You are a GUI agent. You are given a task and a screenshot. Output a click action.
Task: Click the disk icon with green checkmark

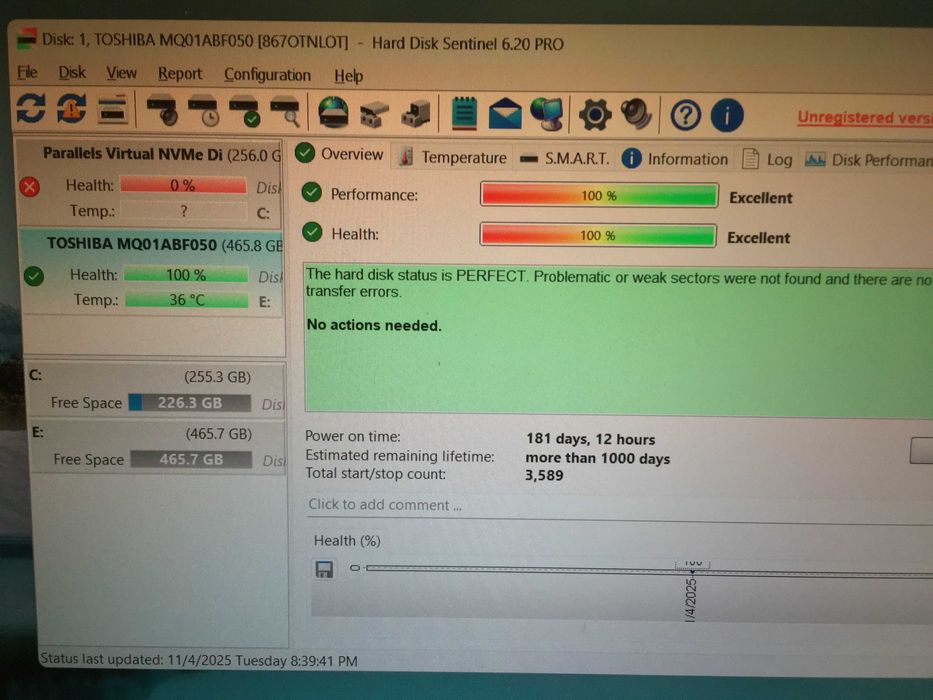245,111
